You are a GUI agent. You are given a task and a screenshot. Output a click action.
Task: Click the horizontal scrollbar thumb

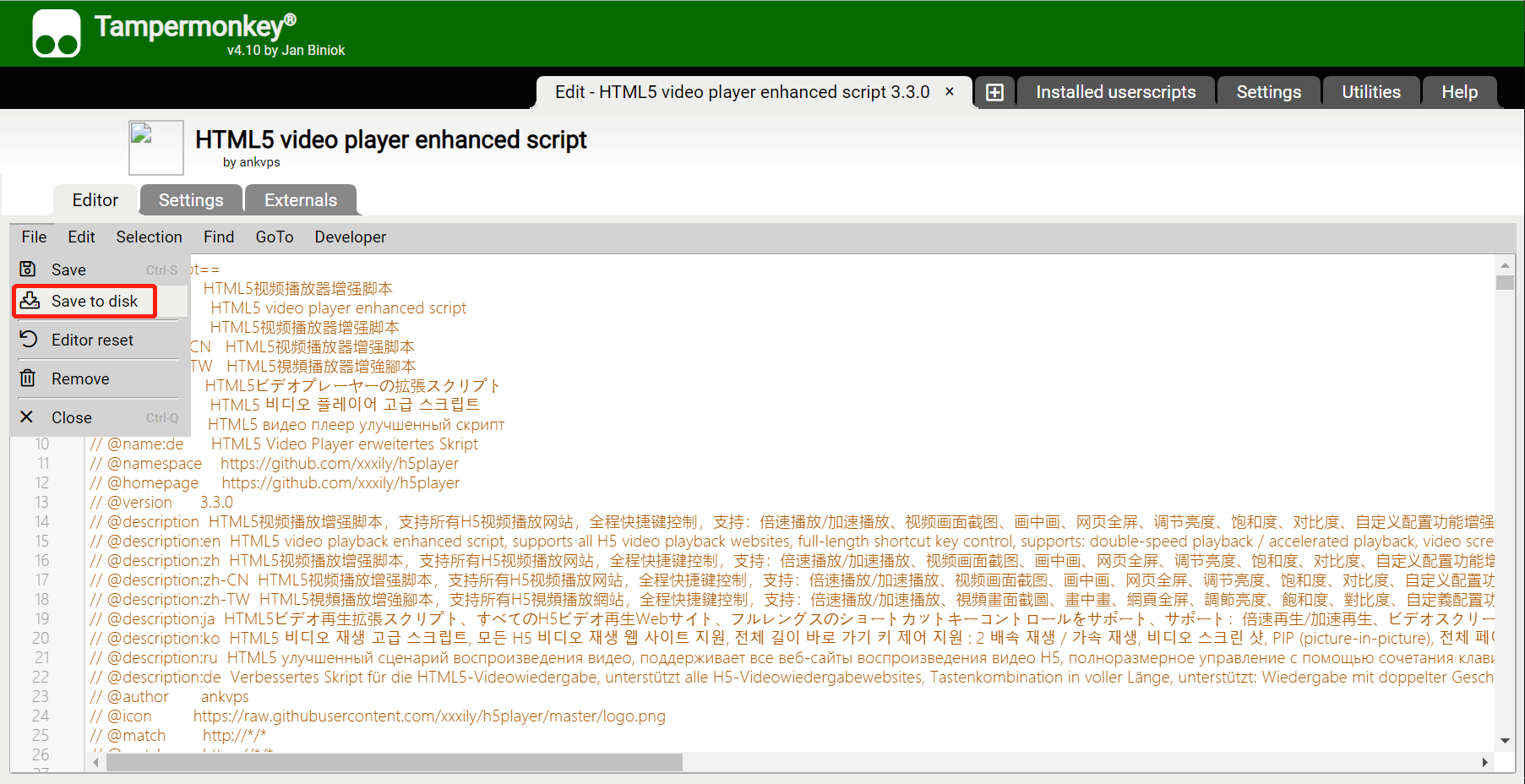[395, 762]
